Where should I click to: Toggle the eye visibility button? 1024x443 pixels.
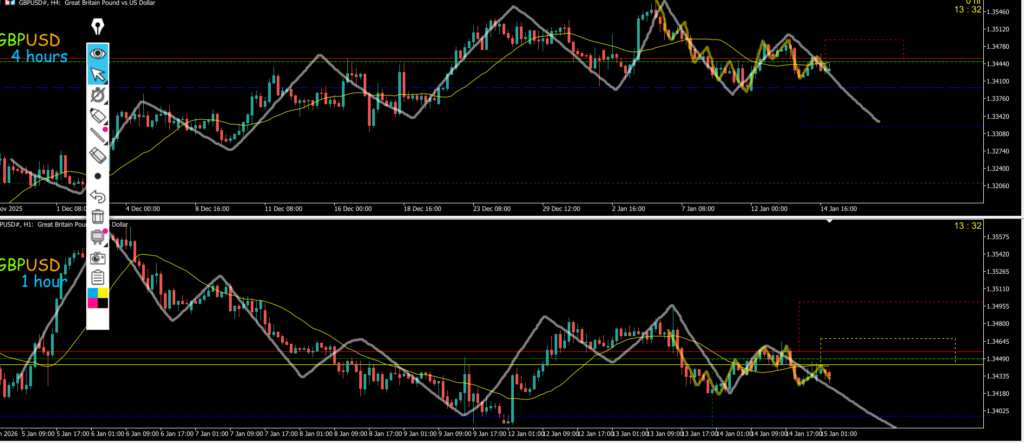pyautogui.click(x=98, y=52)
